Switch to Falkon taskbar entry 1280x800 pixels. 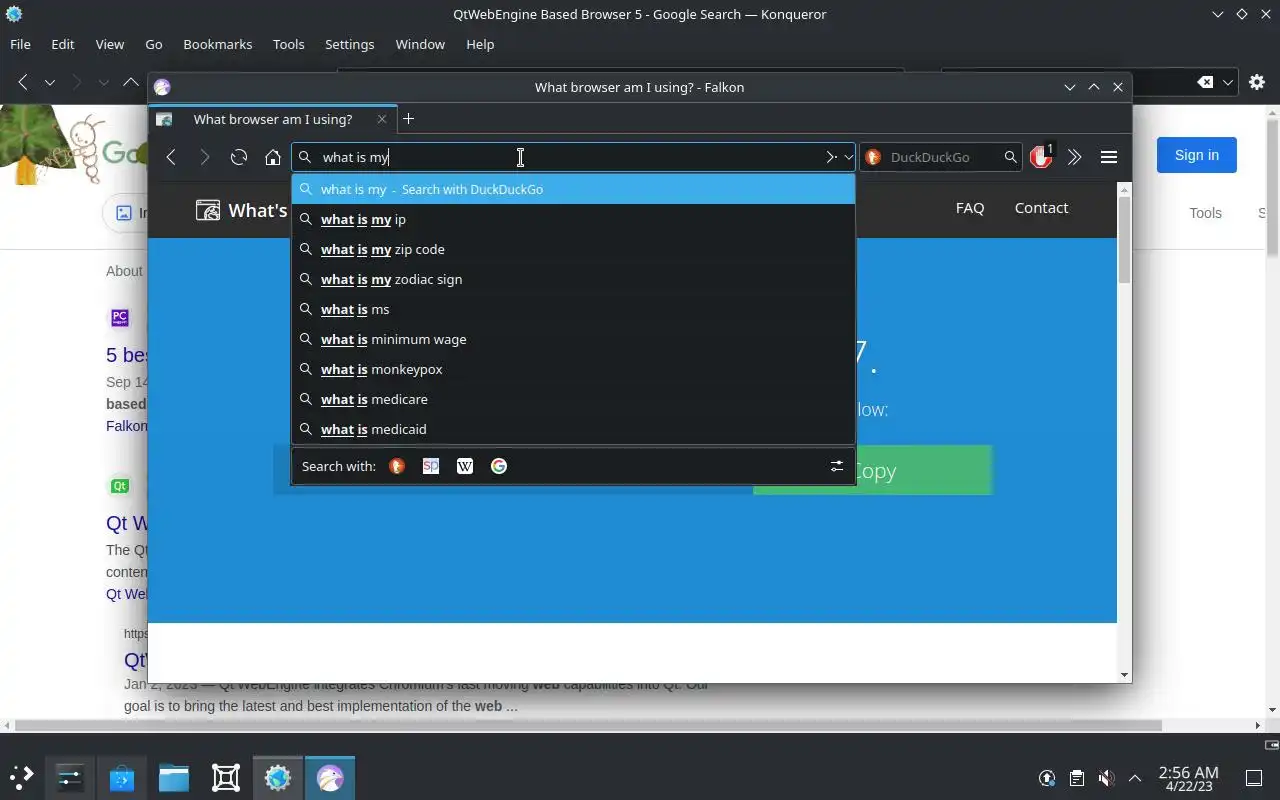tap(330, 777)
